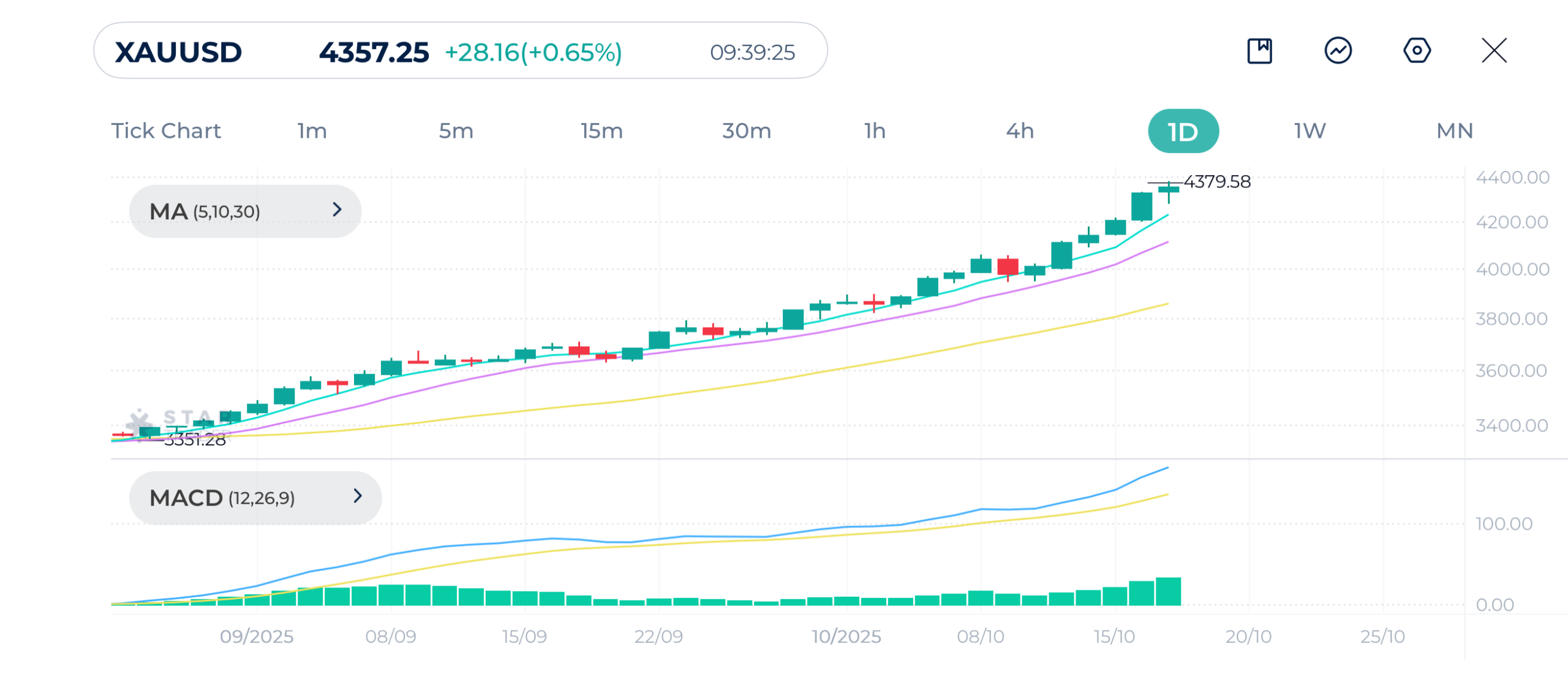
Task: Click the active 1D timeframe button
Action: coord(1183,131)
